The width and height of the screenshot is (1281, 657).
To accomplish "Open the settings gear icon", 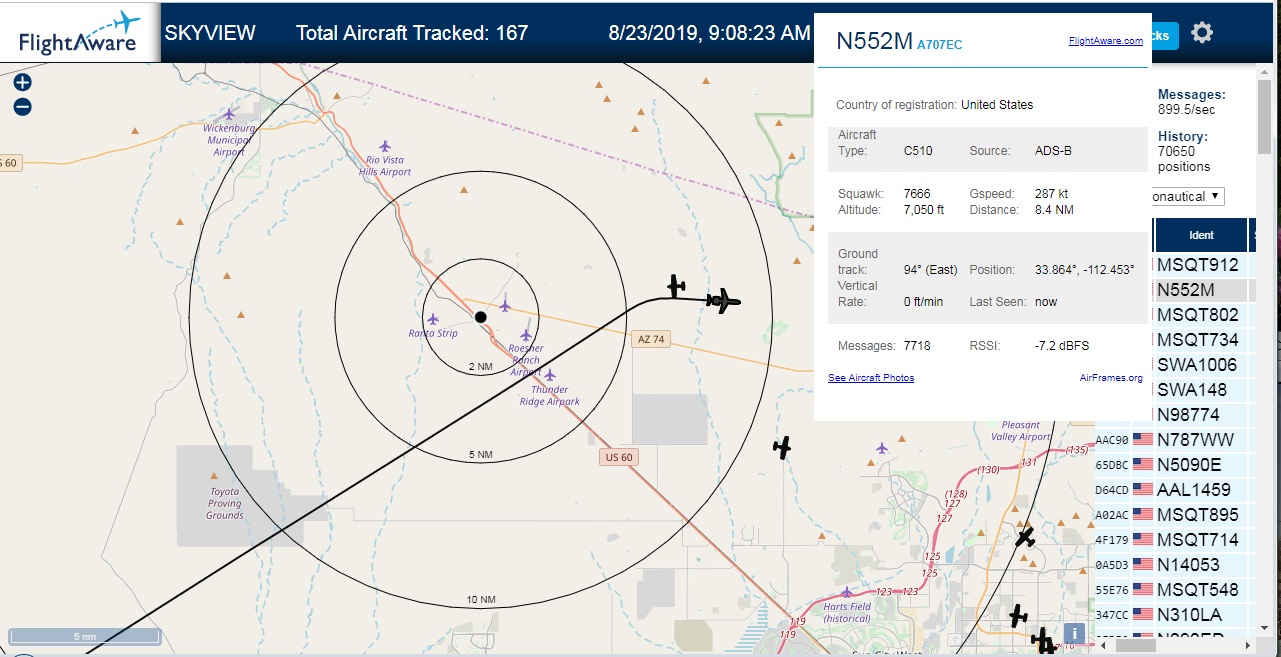I will [1202, 33].
